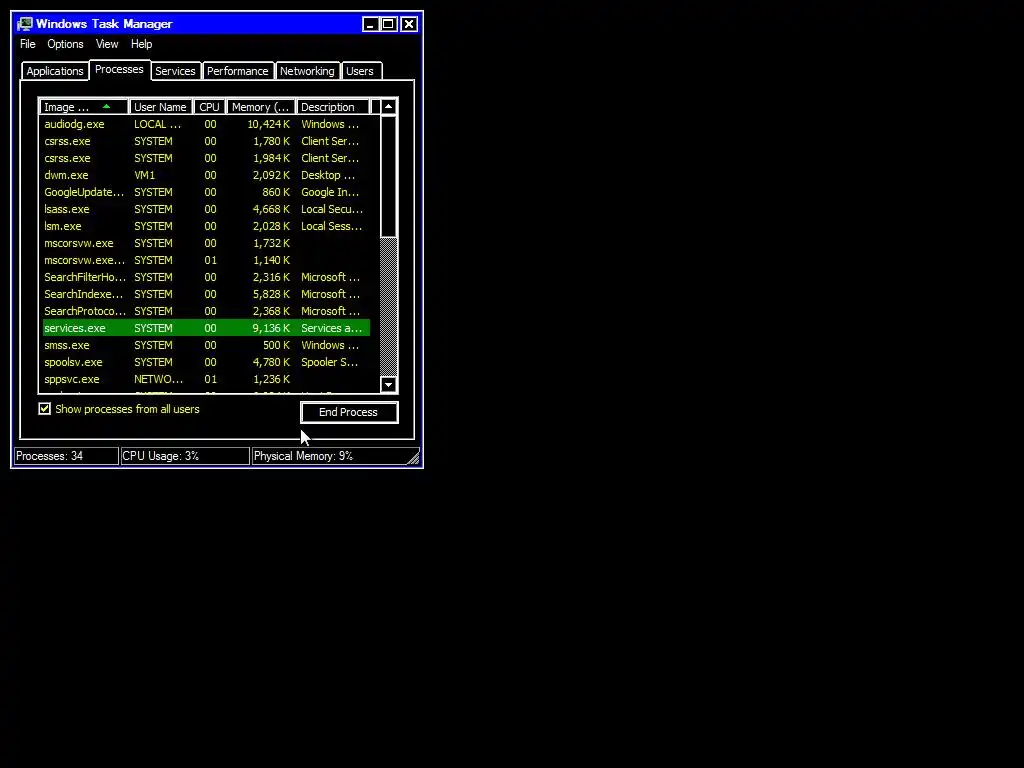Click the window resize grip corner
The image size is (1024, 768).
tap(413, 458)
